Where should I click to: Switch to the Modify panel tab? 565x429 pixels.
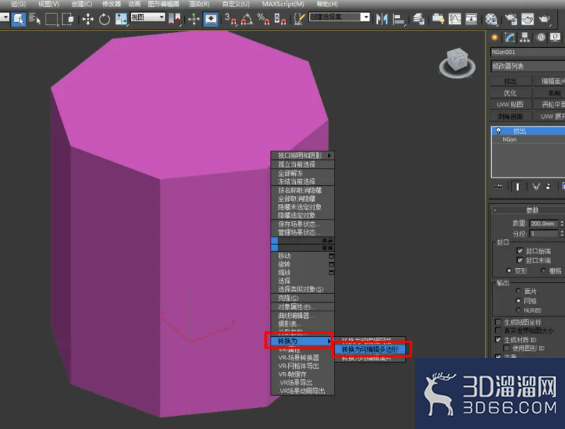(510, 37)
